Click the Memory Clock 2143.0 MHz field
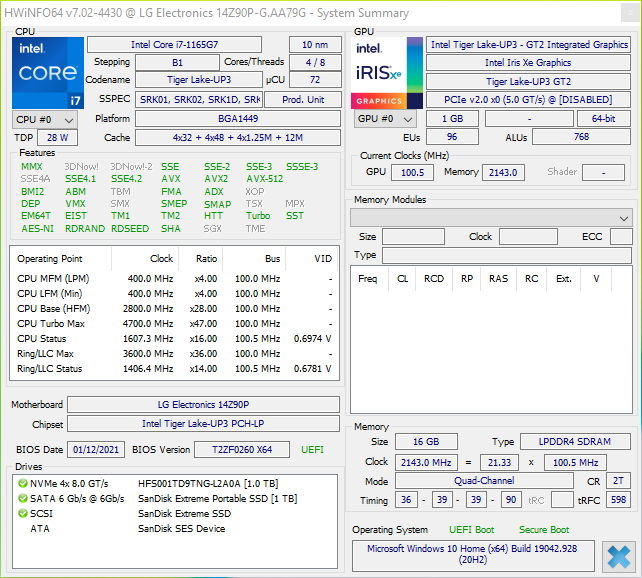This screenshot has height=578, width=642. 426,463
